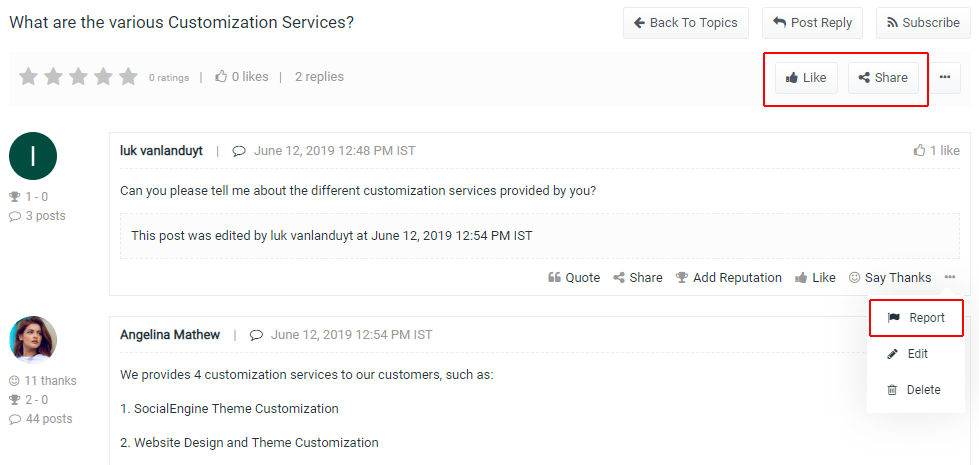Toggle the topic Like button
The height and width of the screenshot is (465, 979).
pyautogui.click(x=806, y=78)
